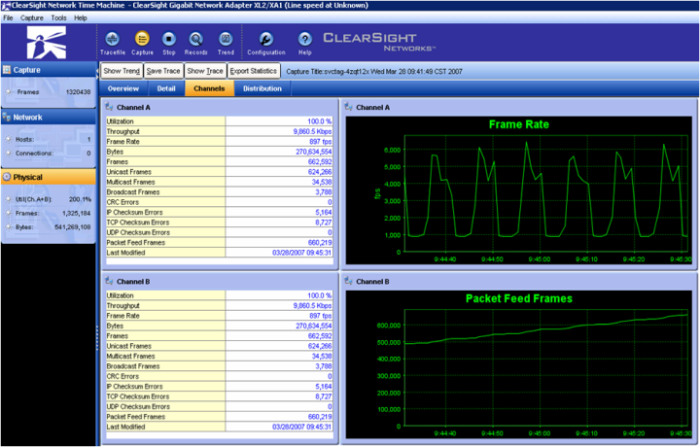The height and width of the screenshot is (447, 700).
Task: Click the Channel A Frame Rate graph icon
Action: coord(349,107)
